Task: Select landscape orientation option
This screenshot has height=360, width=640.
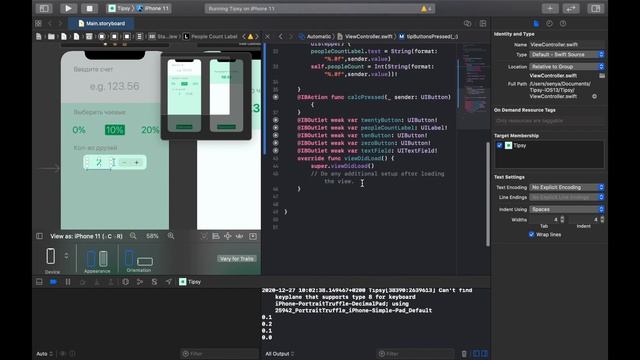Action: click(x=144, y=261)
